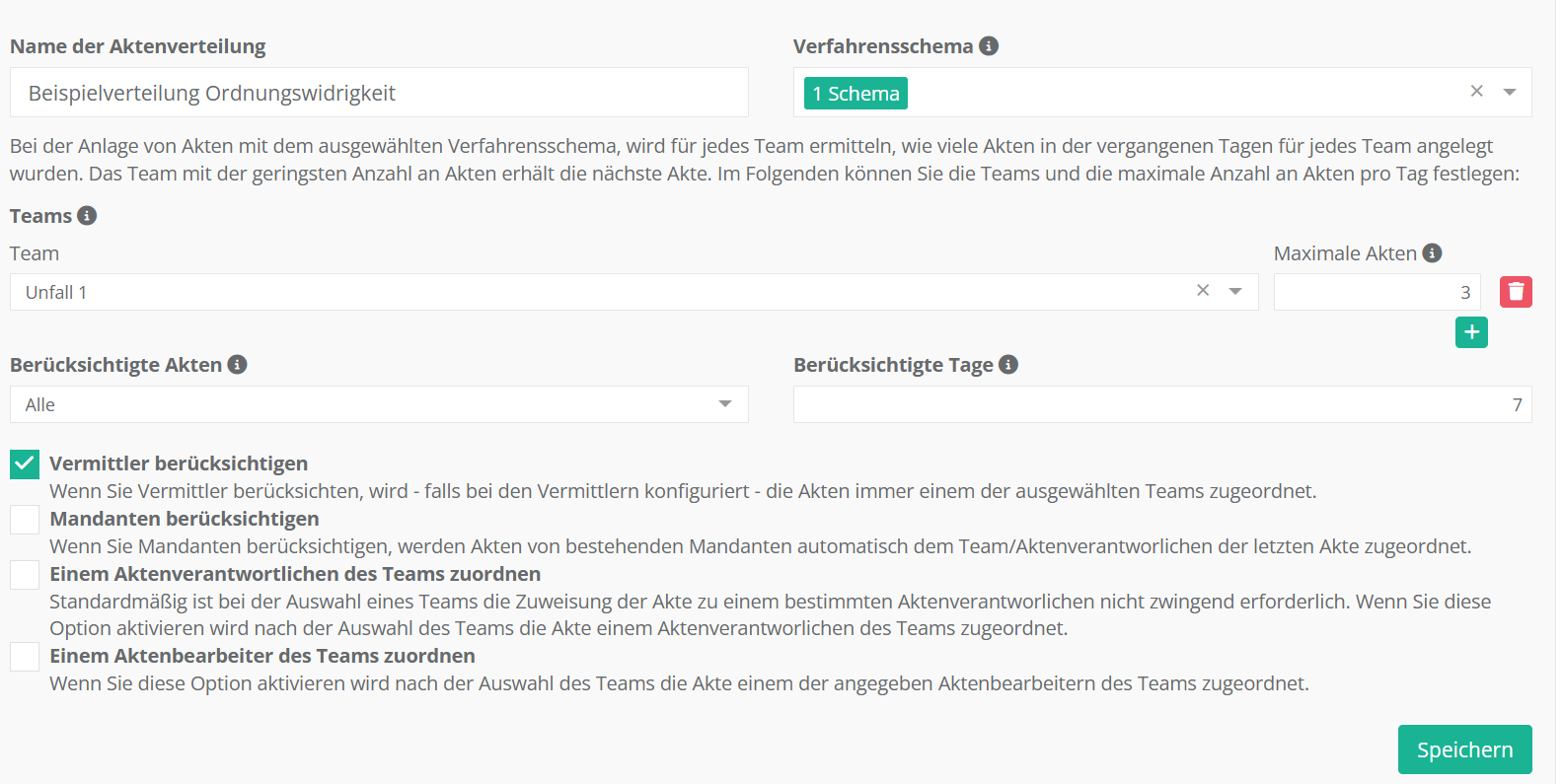This screenshot has height=784, width=1563.
Task: Click the Name der Aktenverteilung text field
Action: coord(379,93)
